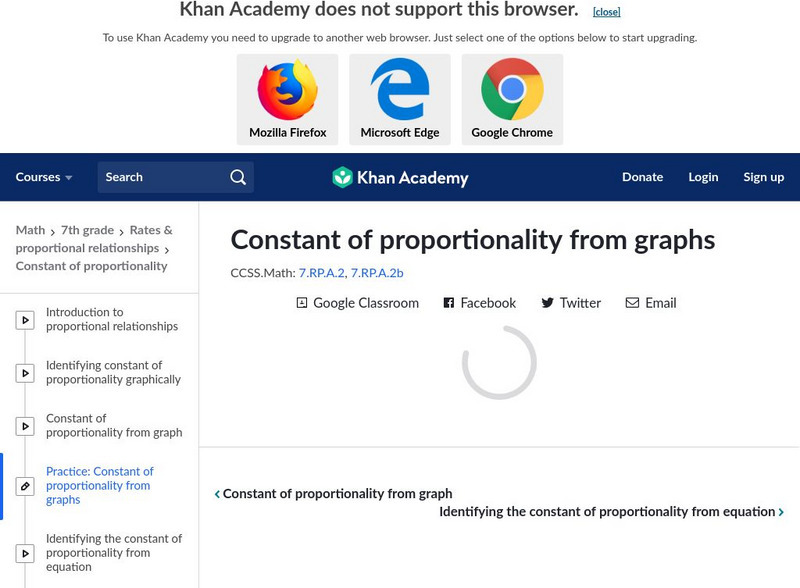The image size is (800, 588).
Task: Share lesson via Email
Action: click(651, 303)
